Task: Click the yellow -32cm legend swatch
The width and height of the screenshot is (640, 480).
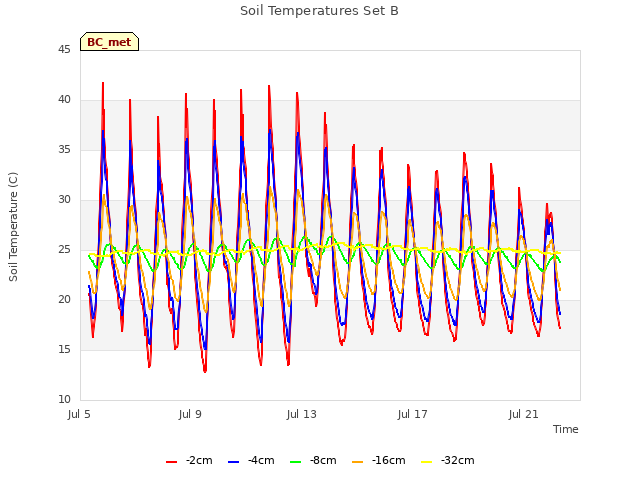Action: coord(427,462)
